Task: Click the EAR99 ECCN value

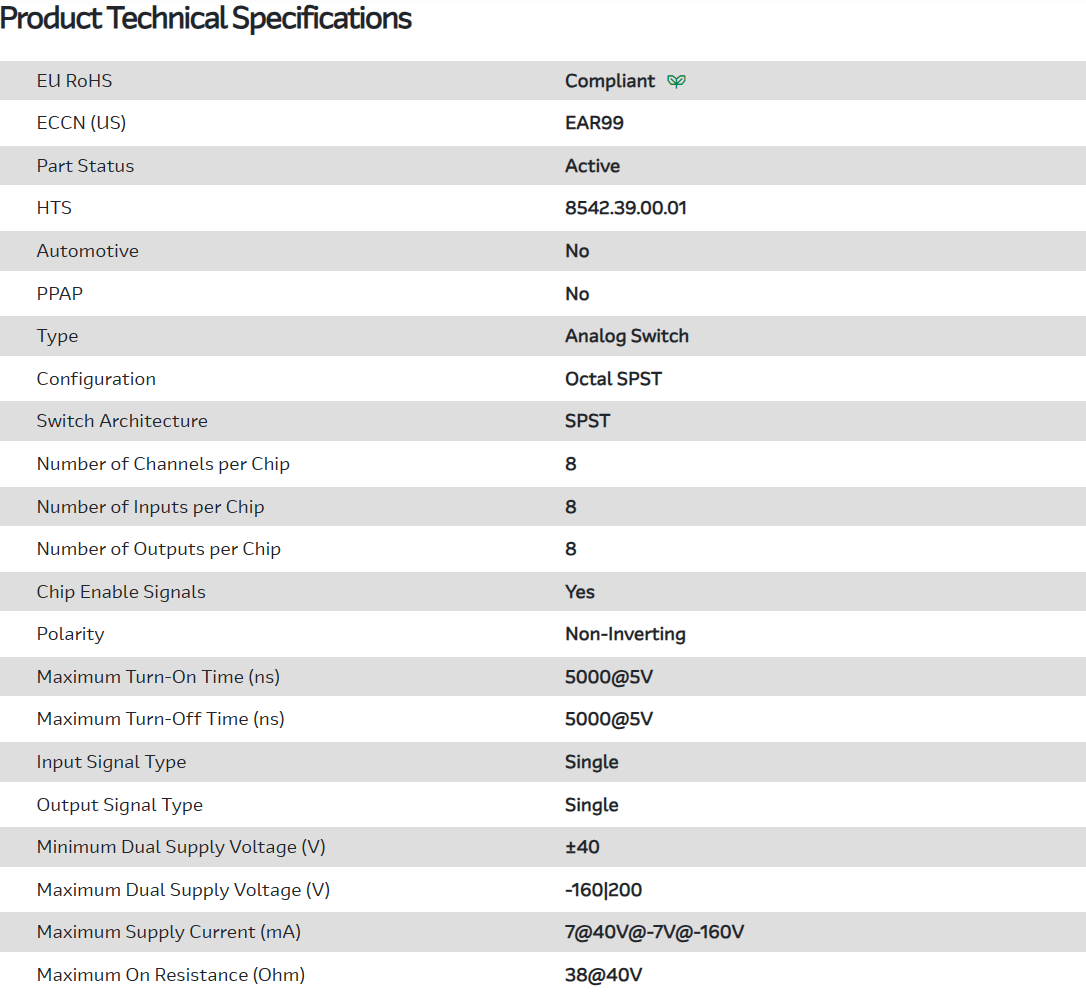Action: (x=594, y=123)
